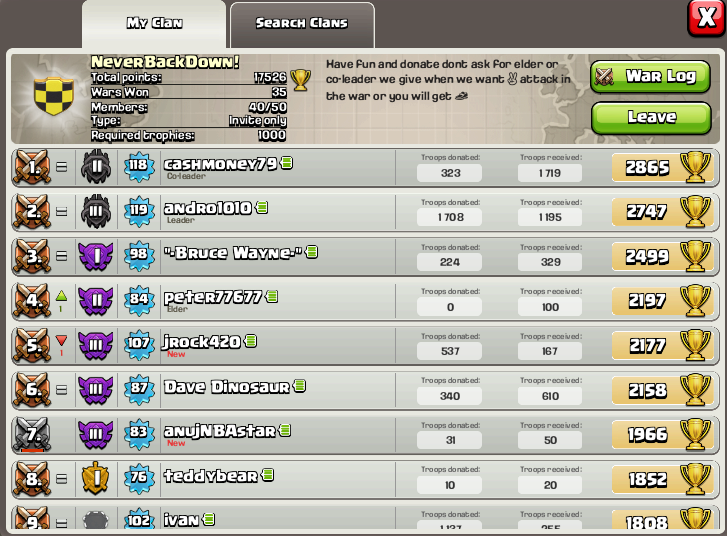Click ivan's level 102 badge
The image size is (727, 536).
pos(139,520)
